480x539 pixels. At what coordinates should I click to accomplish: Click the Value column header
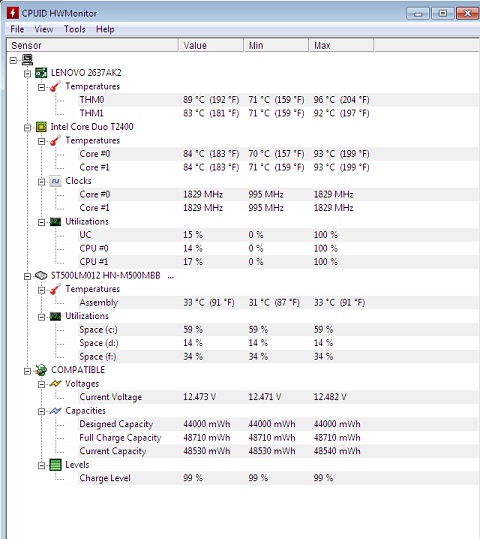211,45
